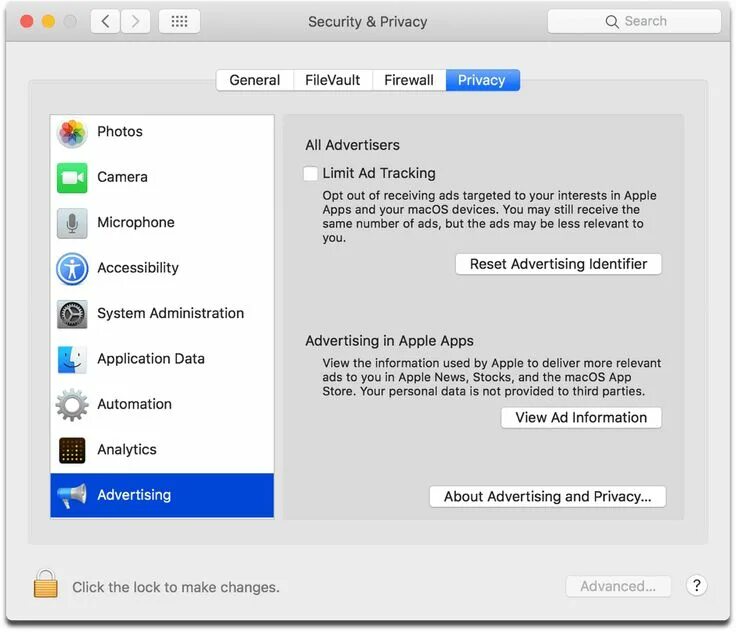Open the help question mark button

click(x=697, y=586)
